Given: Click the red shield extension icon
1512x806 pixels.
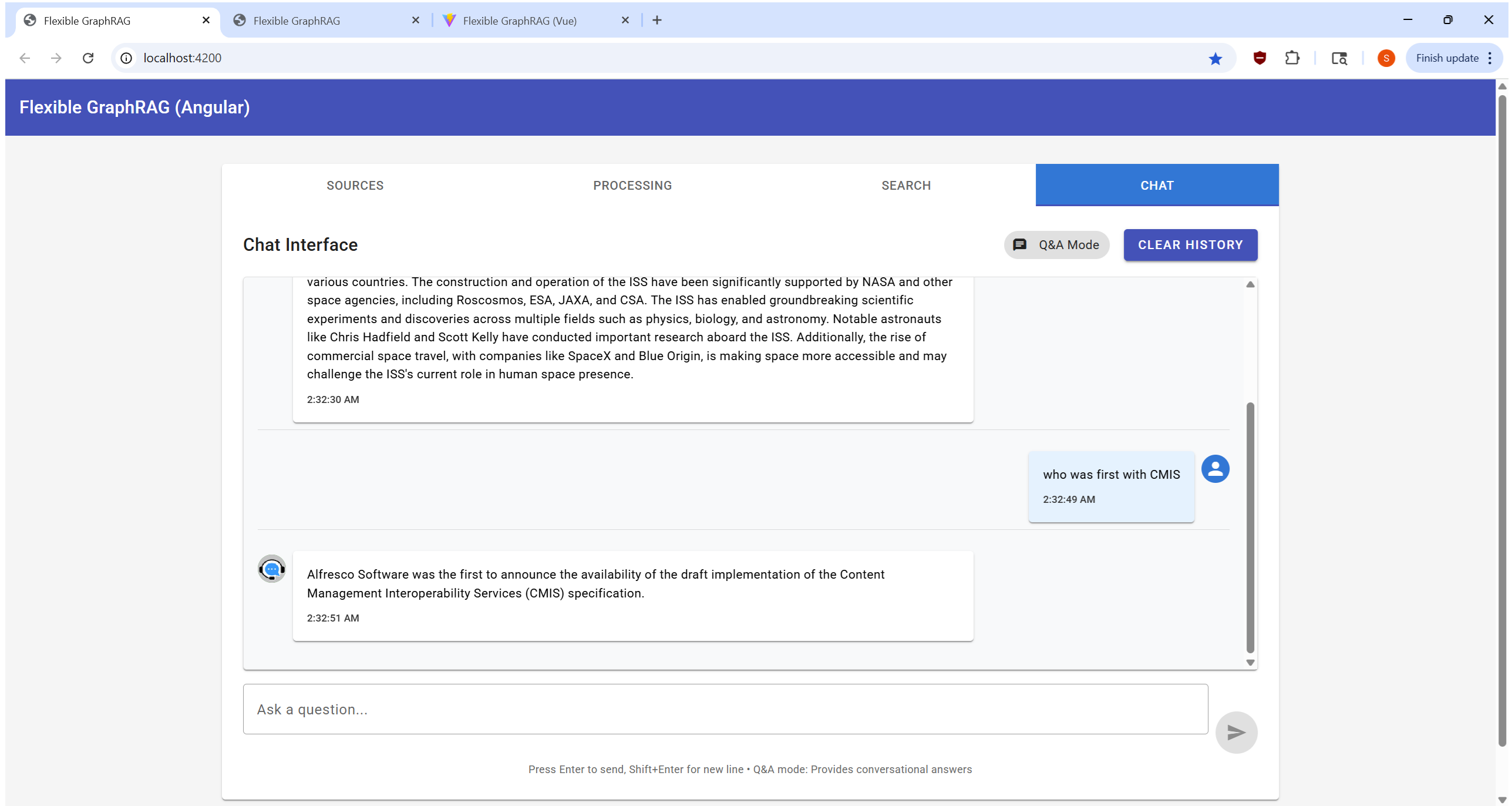Looking at the screenshot, I should click(x=1259, y=58).
